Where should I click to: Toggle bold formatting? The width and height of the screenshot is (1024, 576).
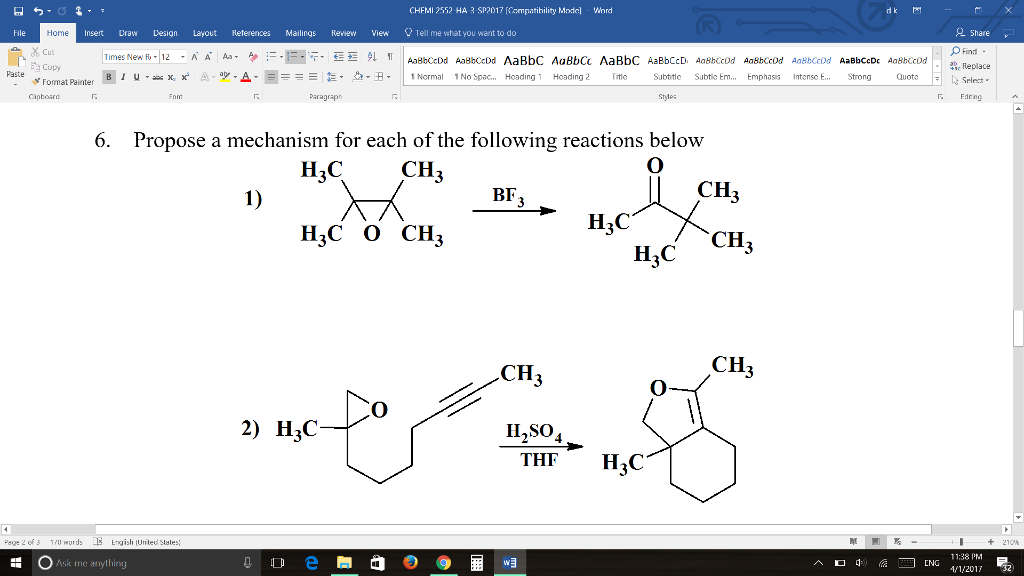(x=108, y=77)
